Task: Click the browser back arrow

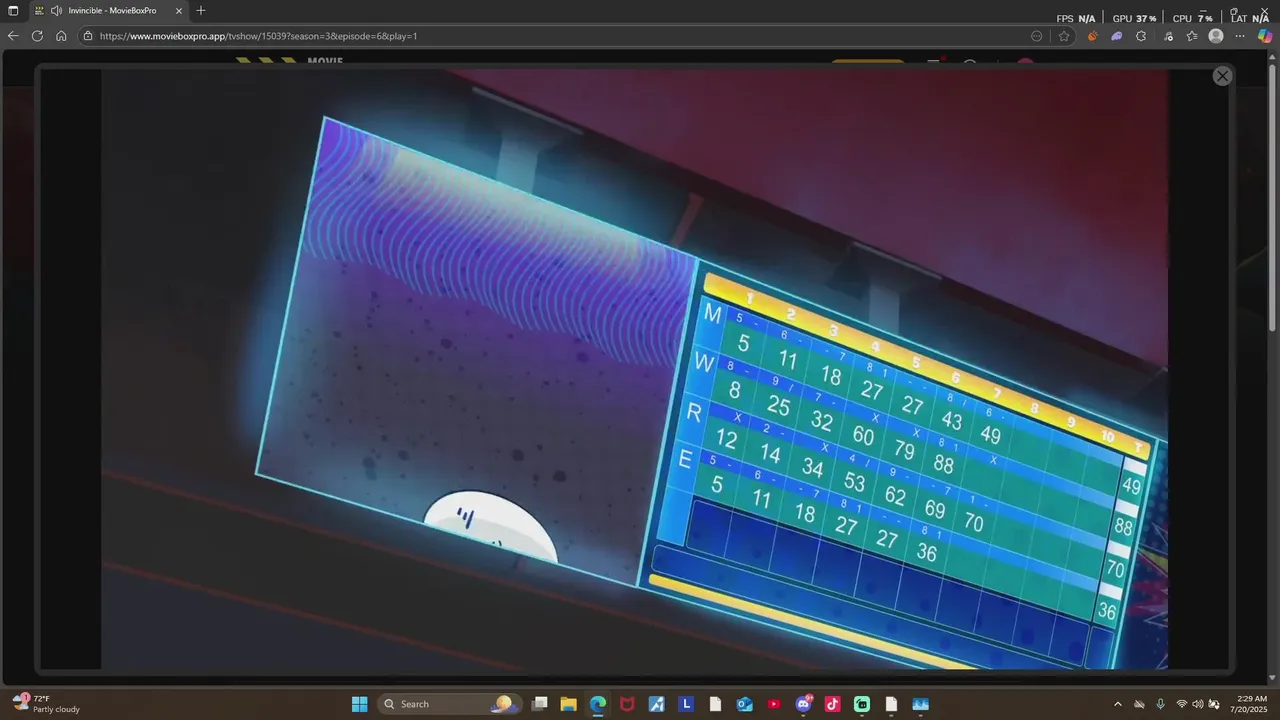Action: [13, 36]
